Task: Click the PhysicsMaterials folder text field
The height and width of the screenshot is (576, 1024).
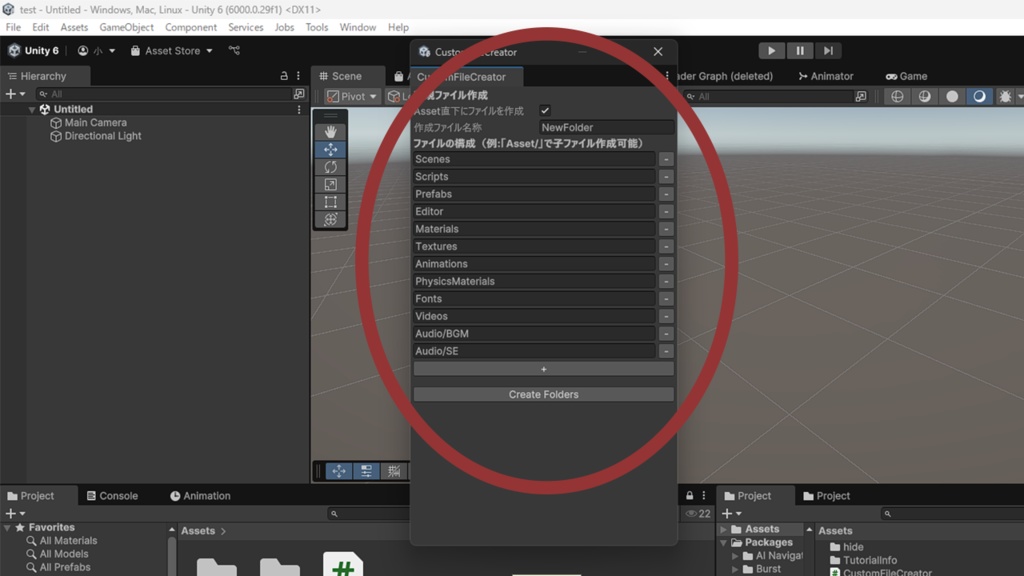Action: tap(534, 281)
